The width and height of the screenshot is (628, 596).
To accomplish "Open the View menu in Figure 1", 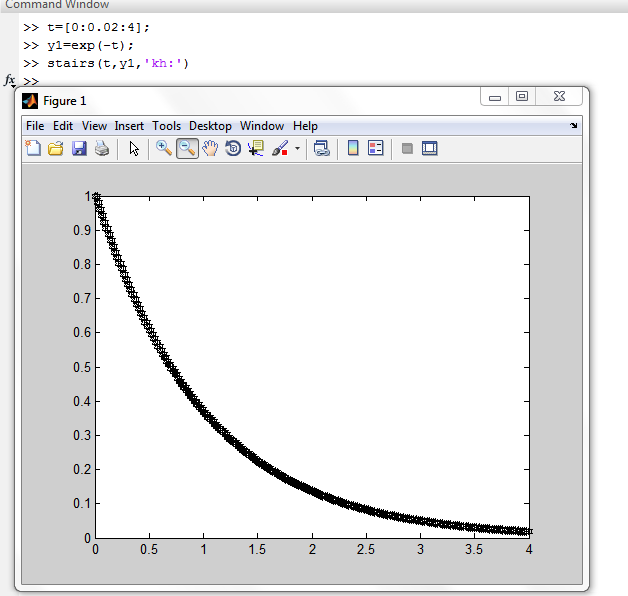I will (94, 126).
